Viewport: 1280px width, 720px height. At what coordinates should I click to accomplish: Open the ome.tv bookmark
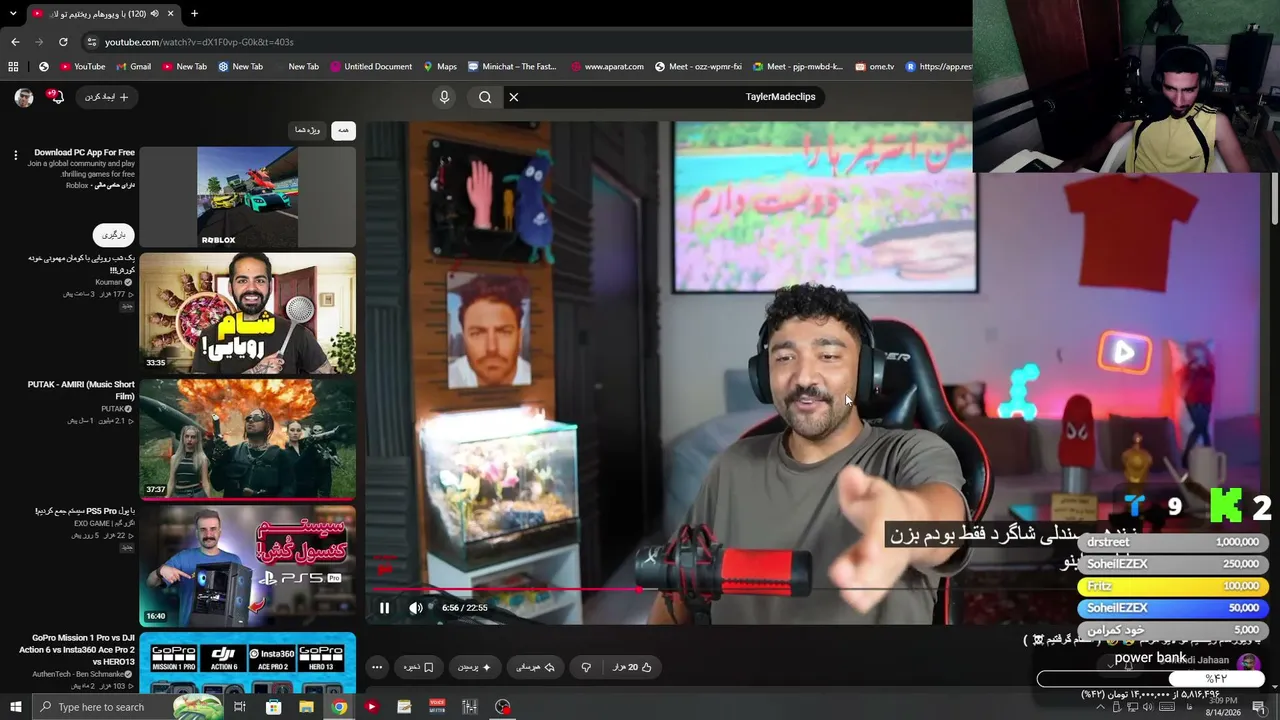[875, 67]
